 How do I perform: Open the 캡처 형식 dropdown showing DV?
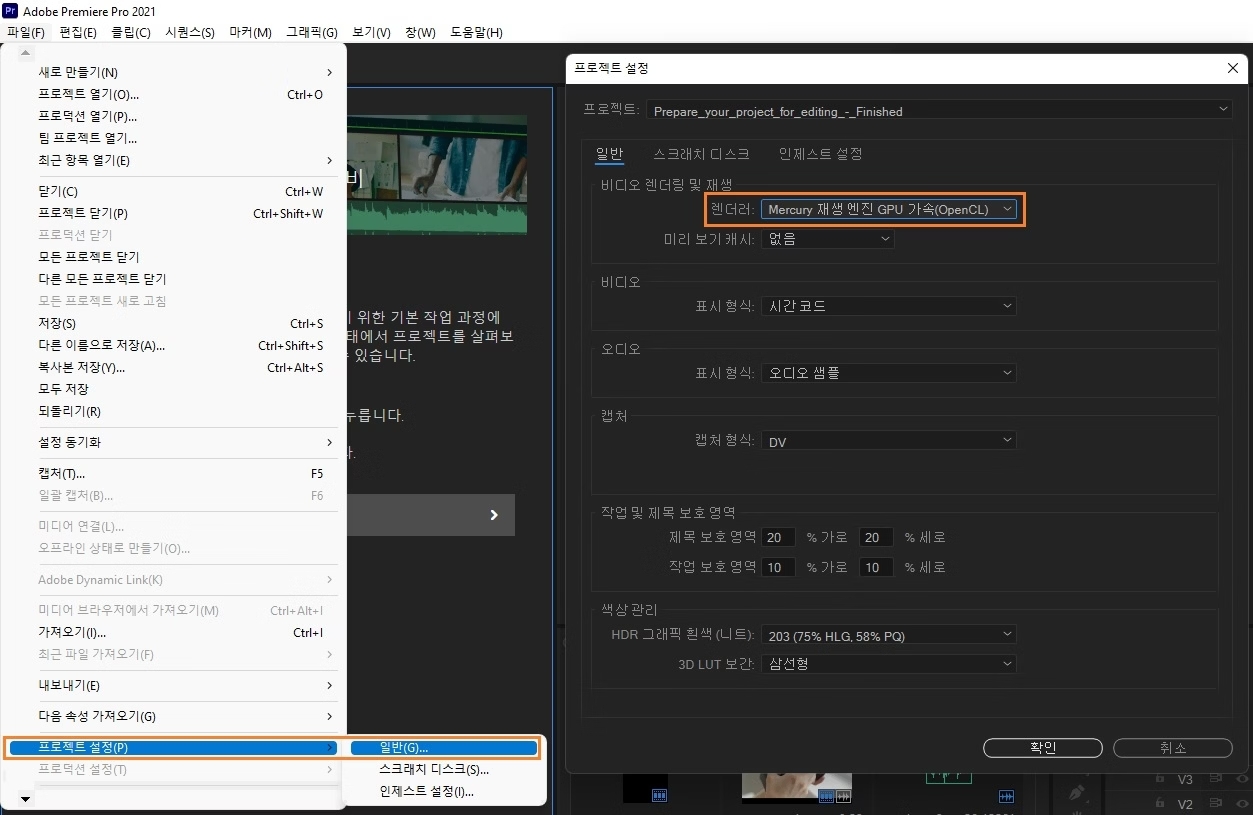pos(889,441)
